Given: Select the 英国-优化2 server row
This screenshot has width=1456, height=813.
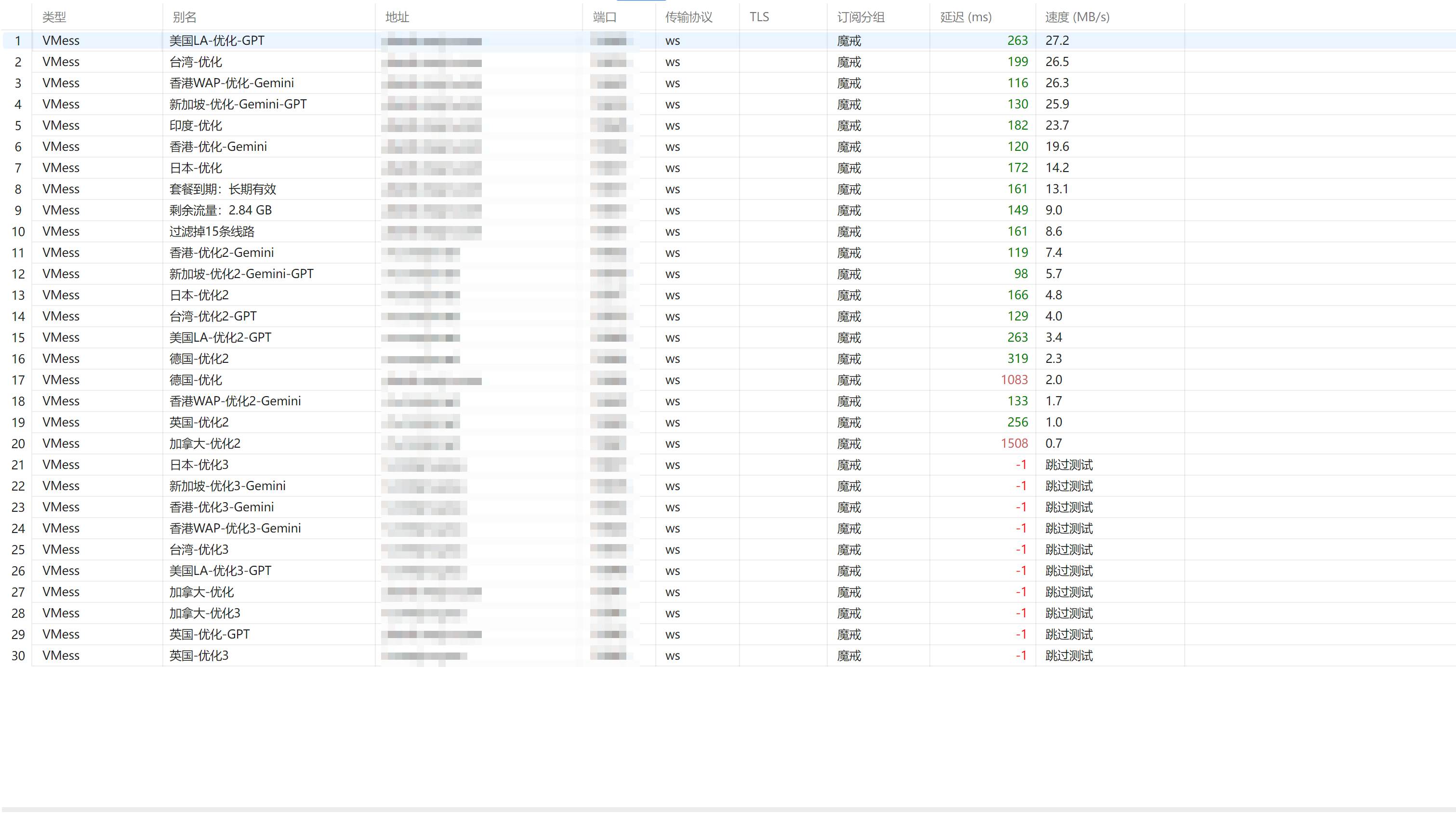Looking at the screenshot, I should [728, 422].
